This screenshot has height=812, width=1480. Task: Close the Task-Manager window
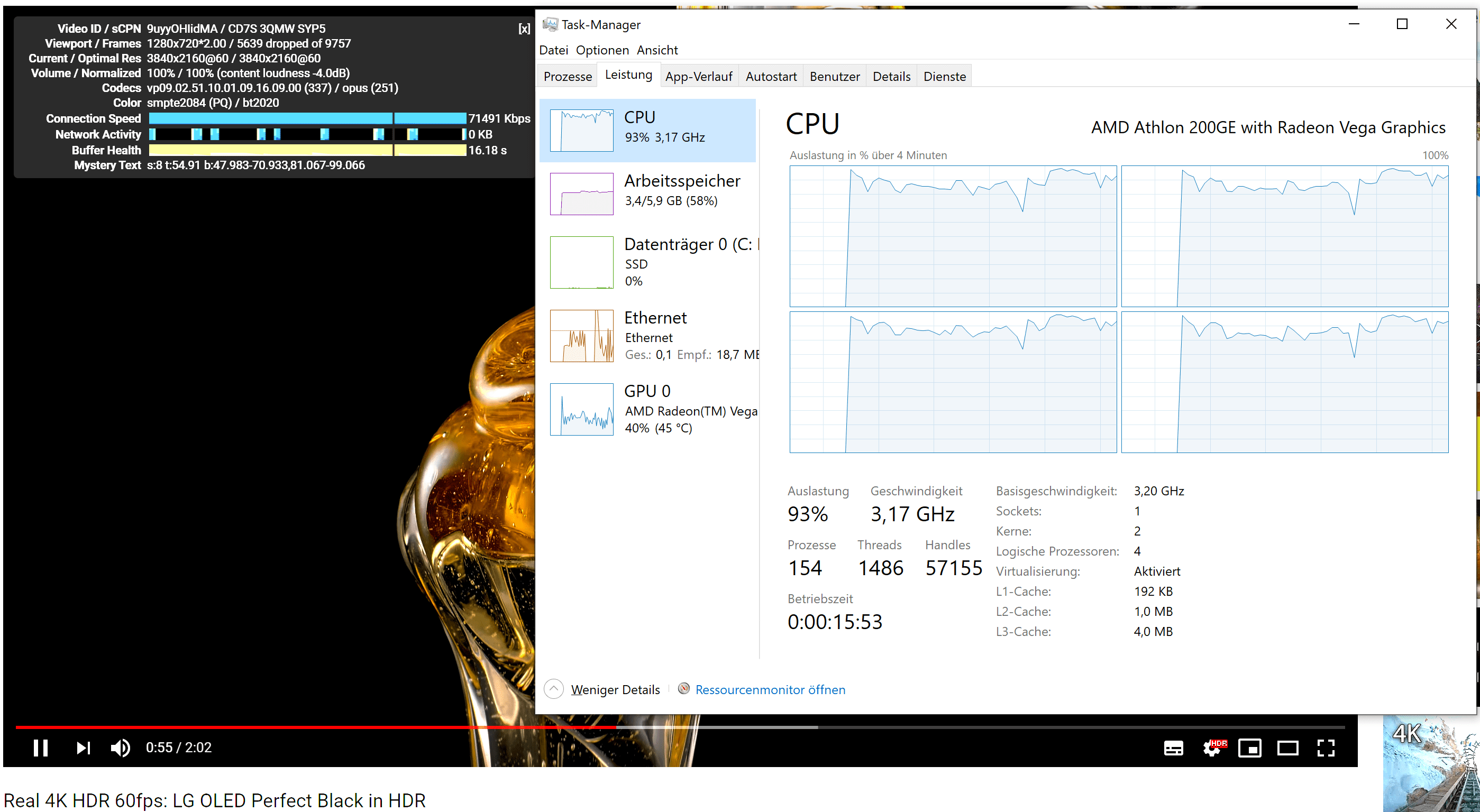click(x=1451, y=24)
